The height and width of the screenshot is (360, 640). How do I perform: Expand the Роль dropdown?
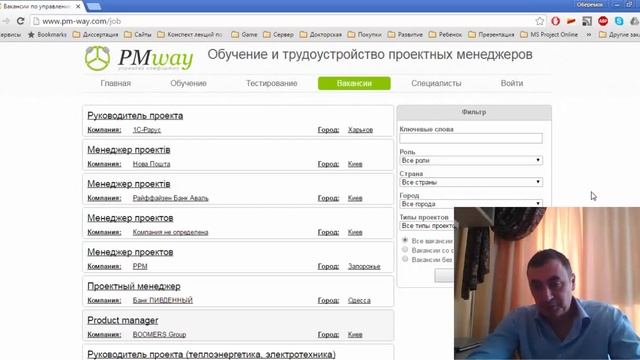(471, 160)
